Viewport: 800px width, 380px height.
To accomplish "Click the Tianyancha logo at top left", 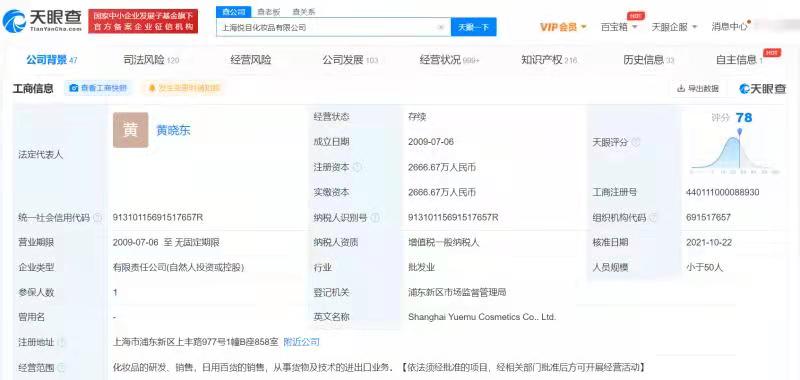I will (x=42, y=21).
